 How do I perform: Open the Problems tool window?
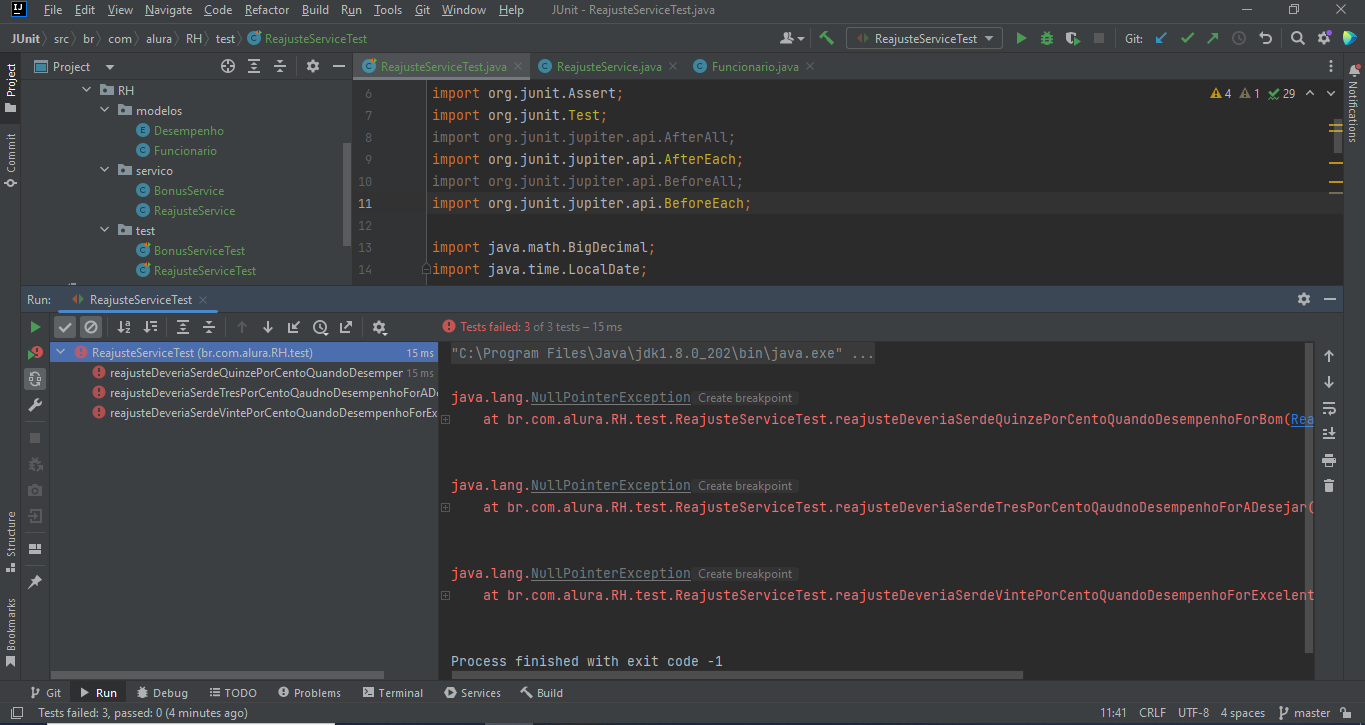click(x=309, y=693)
